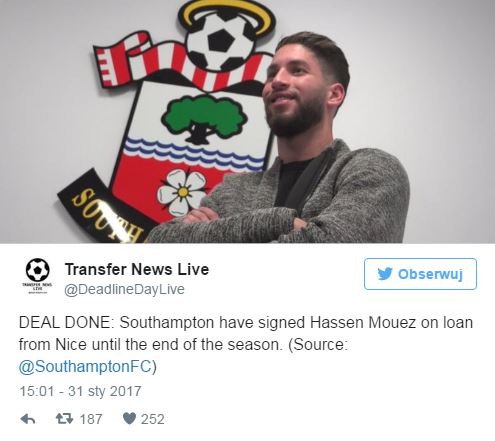Open the @SouthamptonFC mention link
The height and width of the screenshot is (441, 495).
tap(85, 367)
